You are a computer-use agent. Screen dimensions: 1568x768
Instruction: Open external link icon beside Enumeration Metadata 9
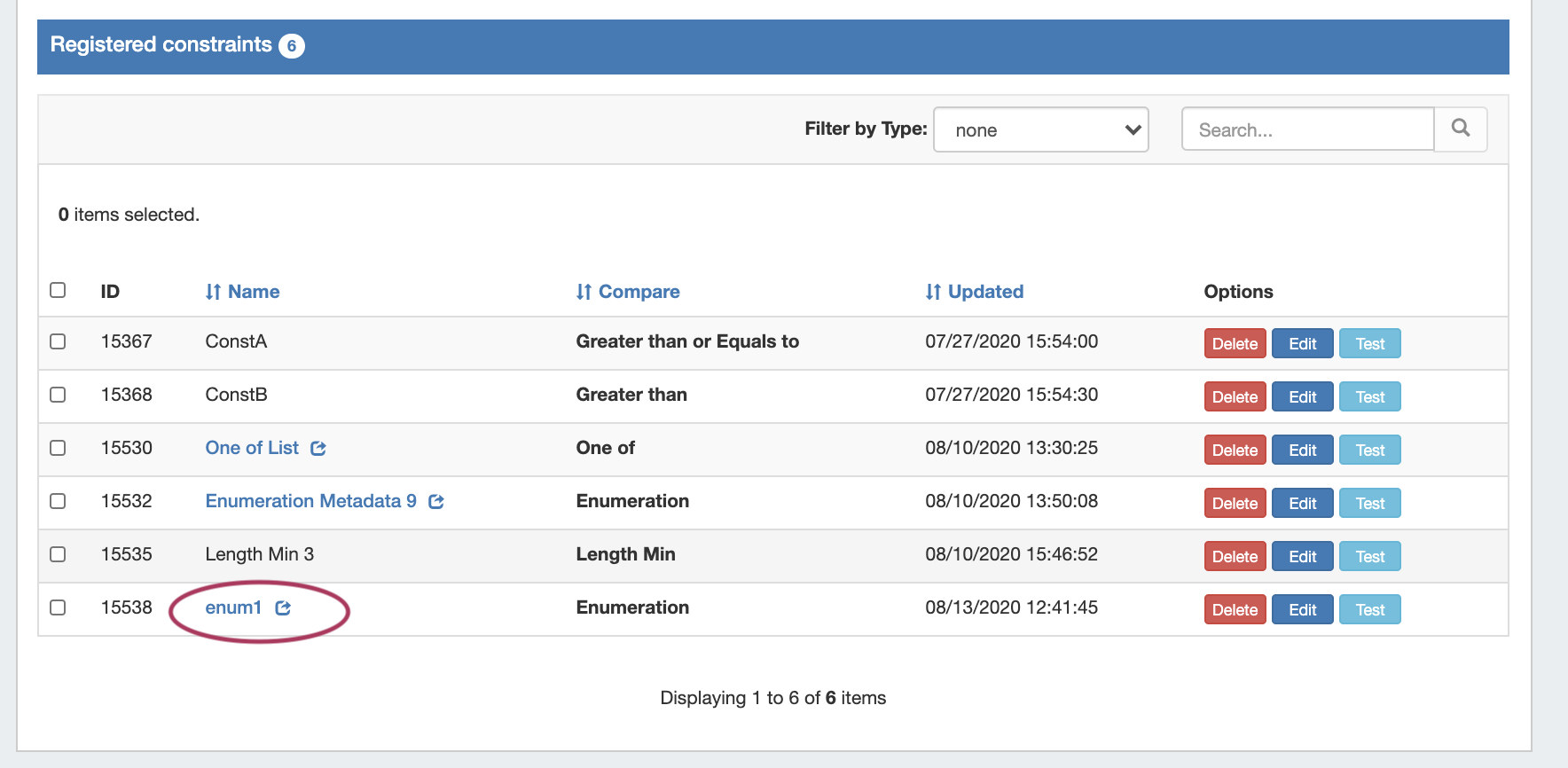pyautogui.click(x=436, y=502)
